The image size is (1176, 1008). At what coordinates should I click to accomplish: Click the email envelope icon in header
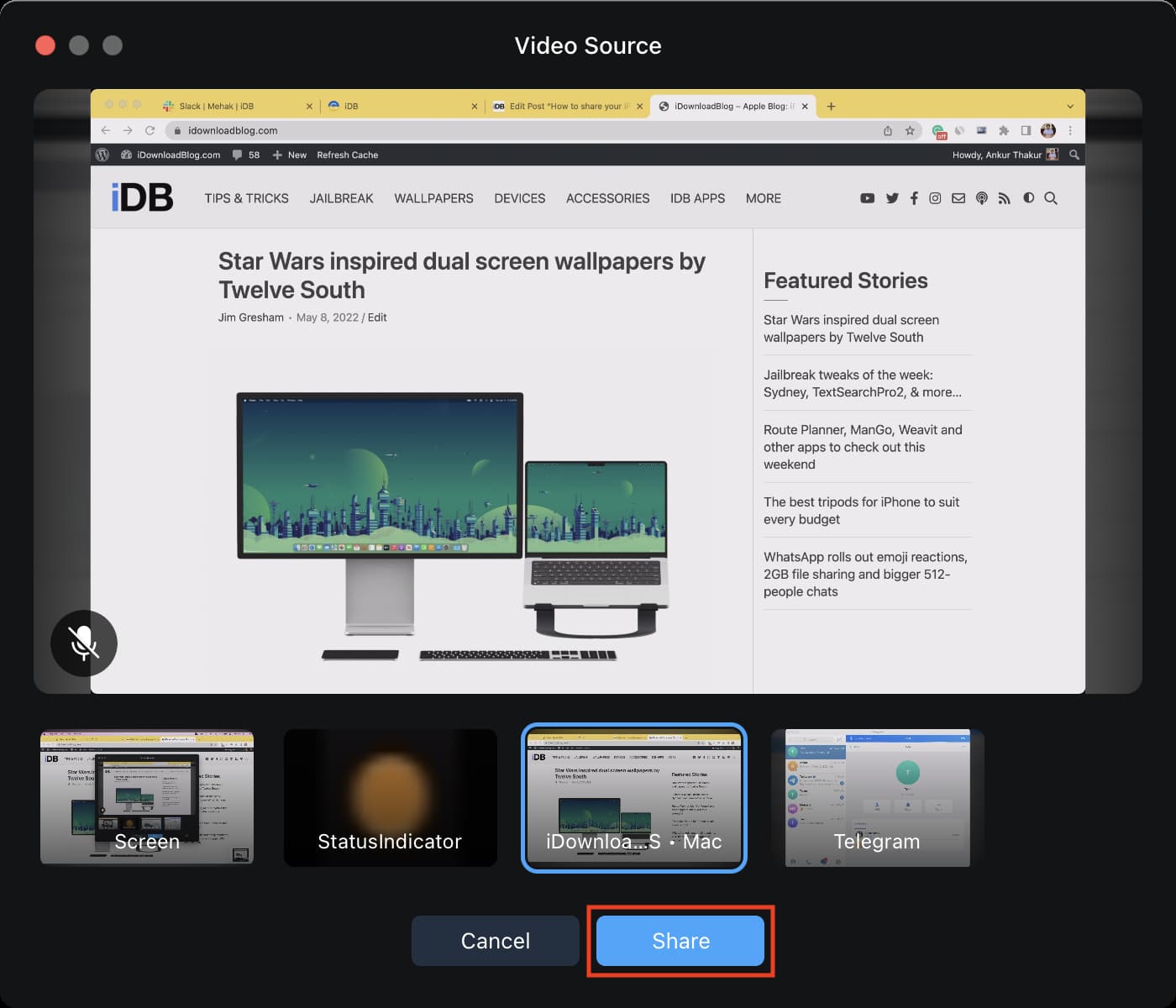pyautogui.click(x=958, y=198)
